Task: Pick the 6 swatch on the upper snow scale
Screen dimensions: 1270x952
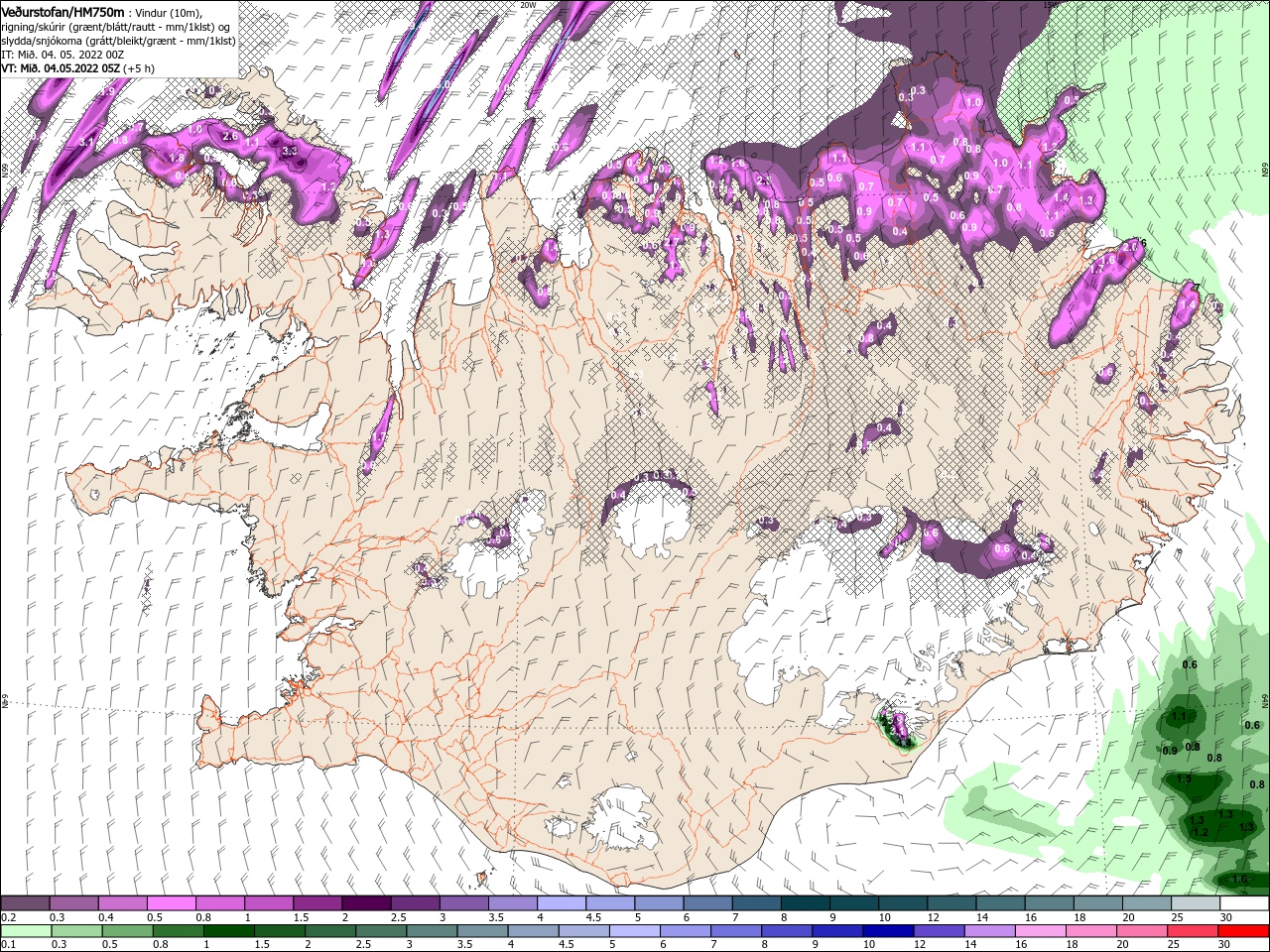Action: (706, 903)
